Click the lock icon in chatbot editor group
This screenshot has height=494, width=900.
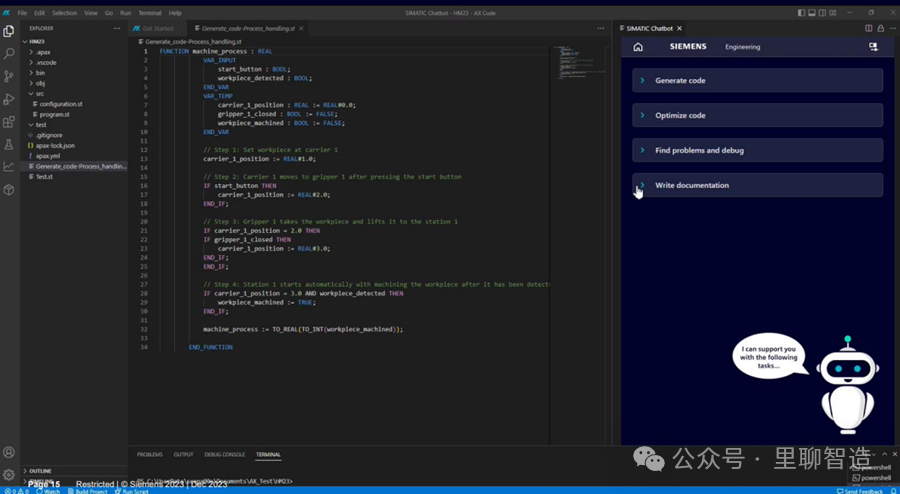coord(880,28)
